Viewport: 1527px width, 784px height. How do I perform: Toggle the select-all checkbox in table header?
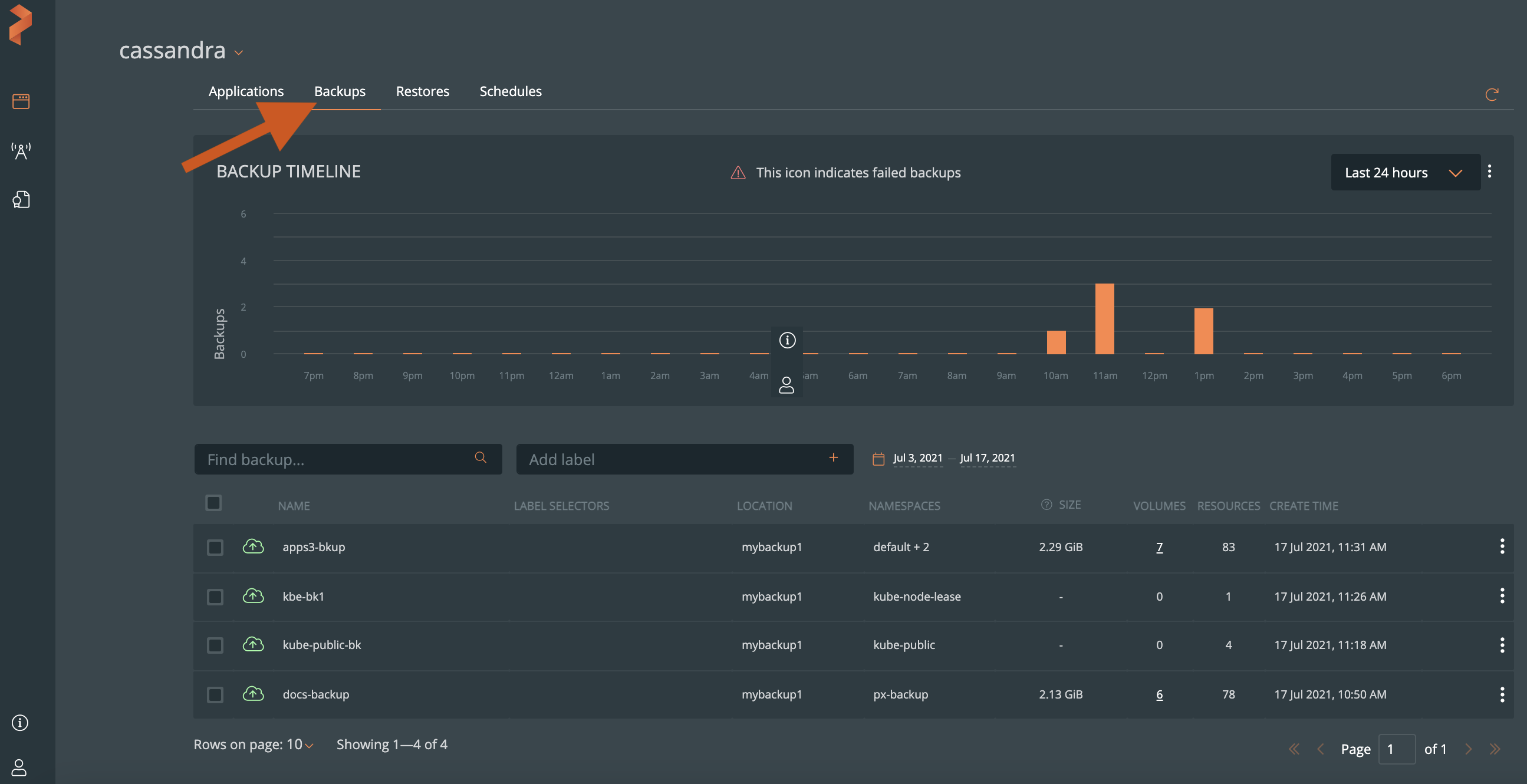click(213, 503)
